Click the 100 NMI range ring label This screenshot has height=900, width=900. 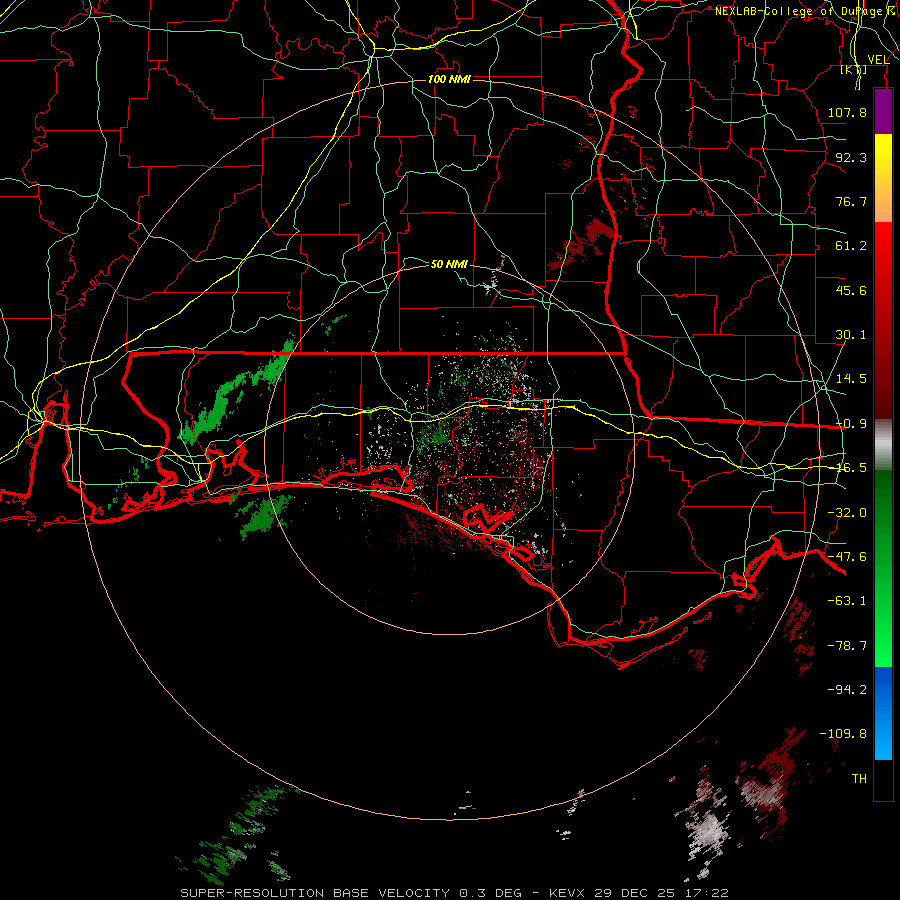[449, 79]
